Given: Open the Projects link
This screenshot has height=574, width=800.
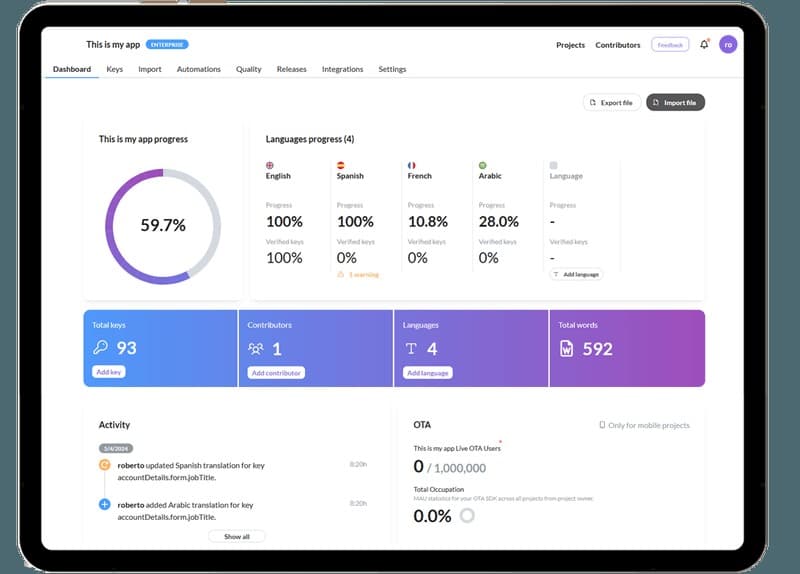Looking at the screenshot, I should tap(570, 45).
